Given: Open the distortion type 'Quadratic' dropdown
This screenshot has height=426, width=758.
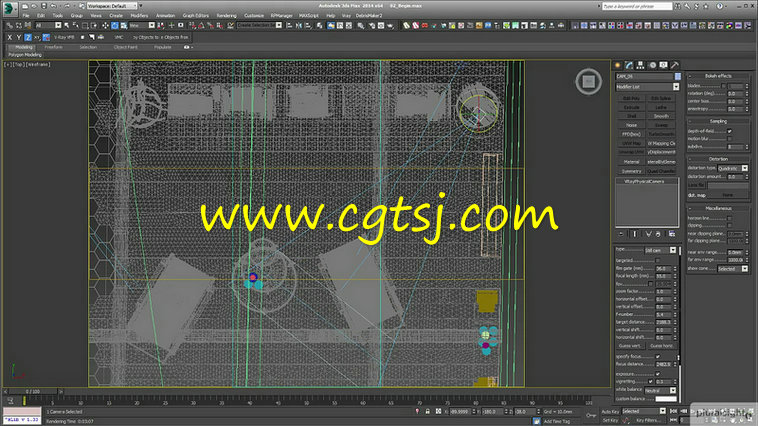Looking at the screenshot, I should pyautogui.click(x=733, y=168).
